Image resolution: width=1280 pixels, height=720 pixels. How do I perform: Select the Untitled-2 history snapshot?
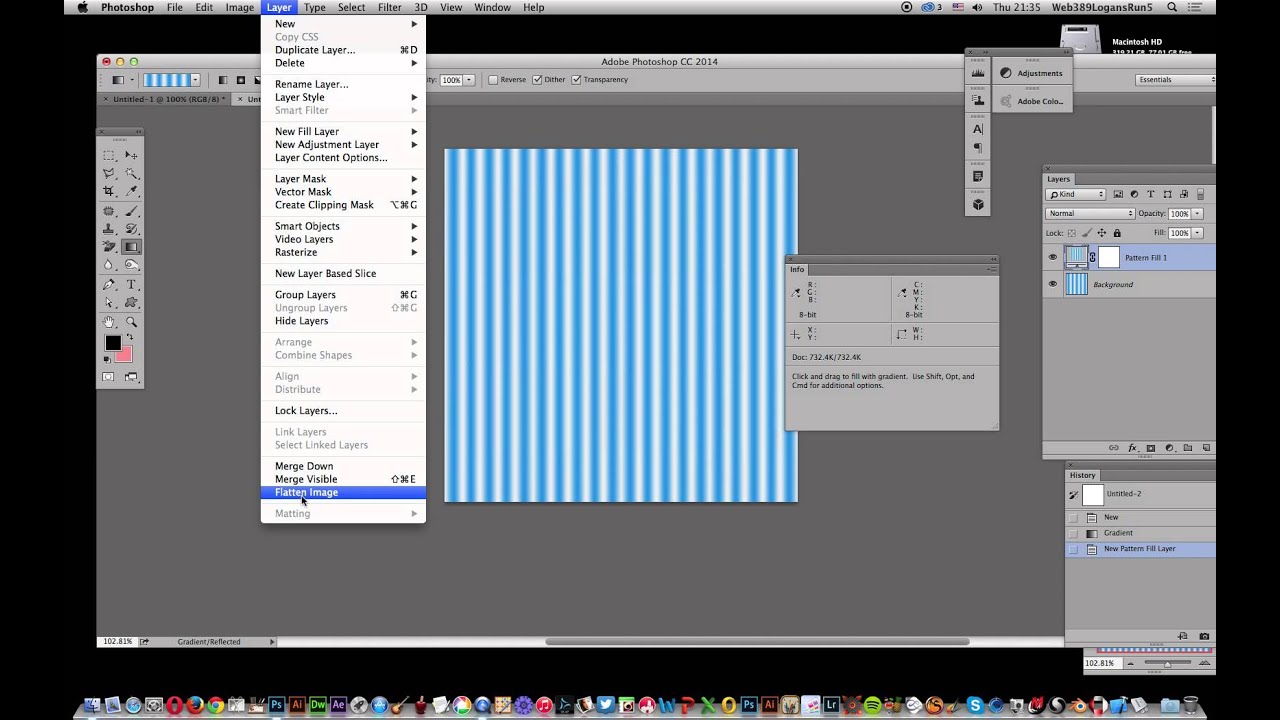[x=1140, y=494]
